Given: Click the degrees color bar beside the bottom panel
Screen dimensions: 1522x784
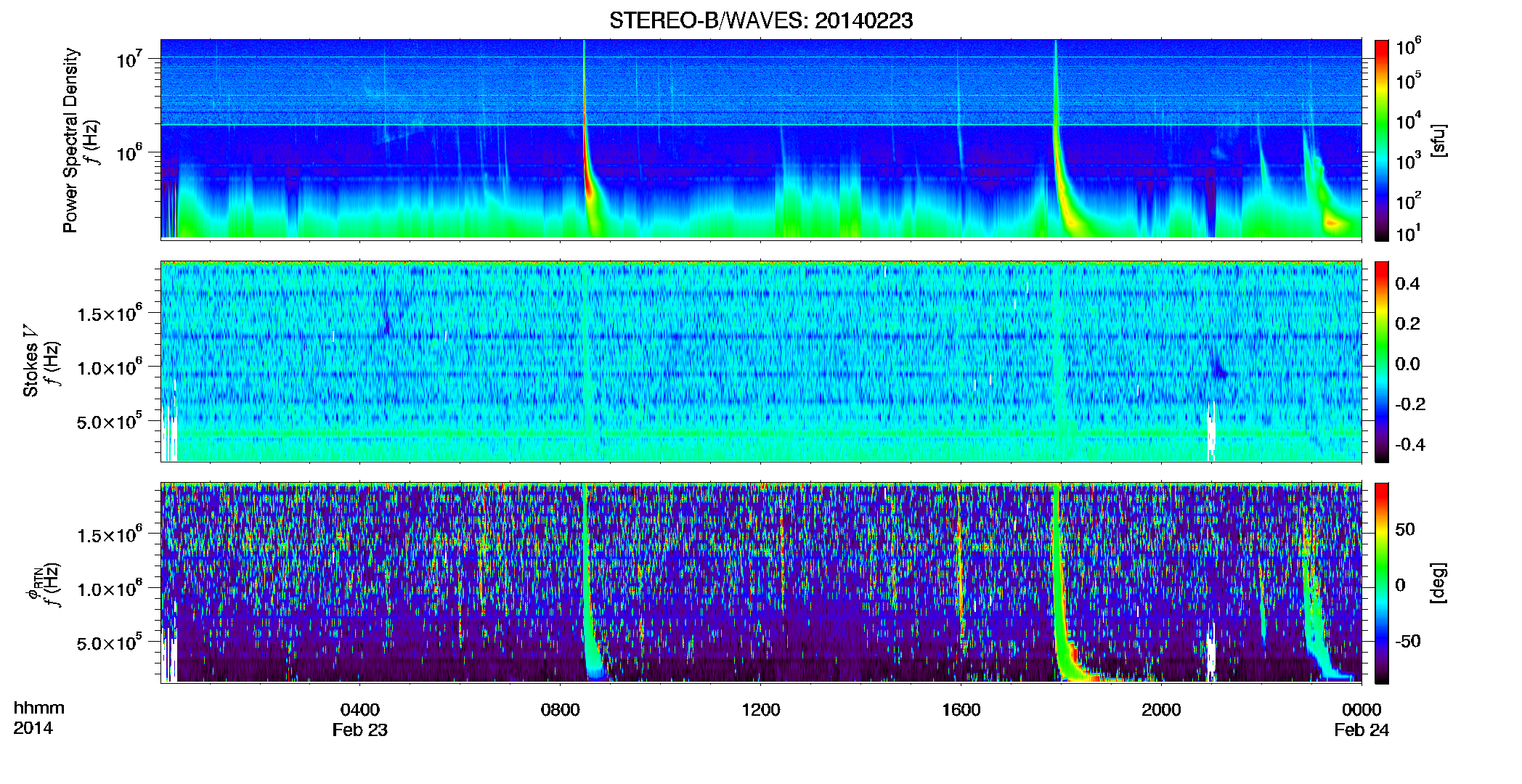Looking at the screenshot, I should (1381, 583).
